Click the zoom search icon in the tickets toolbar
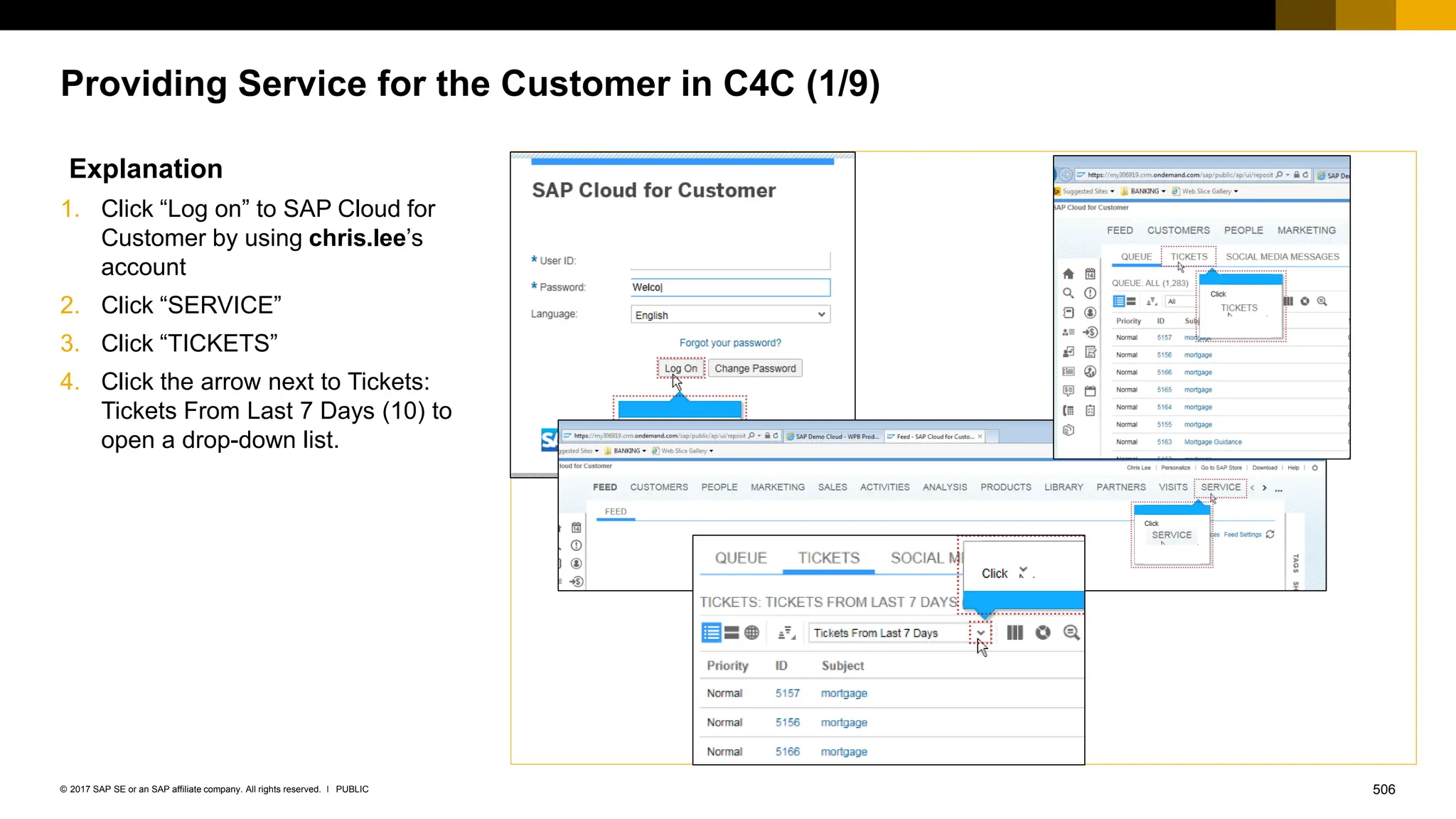 coord(1071,633)
